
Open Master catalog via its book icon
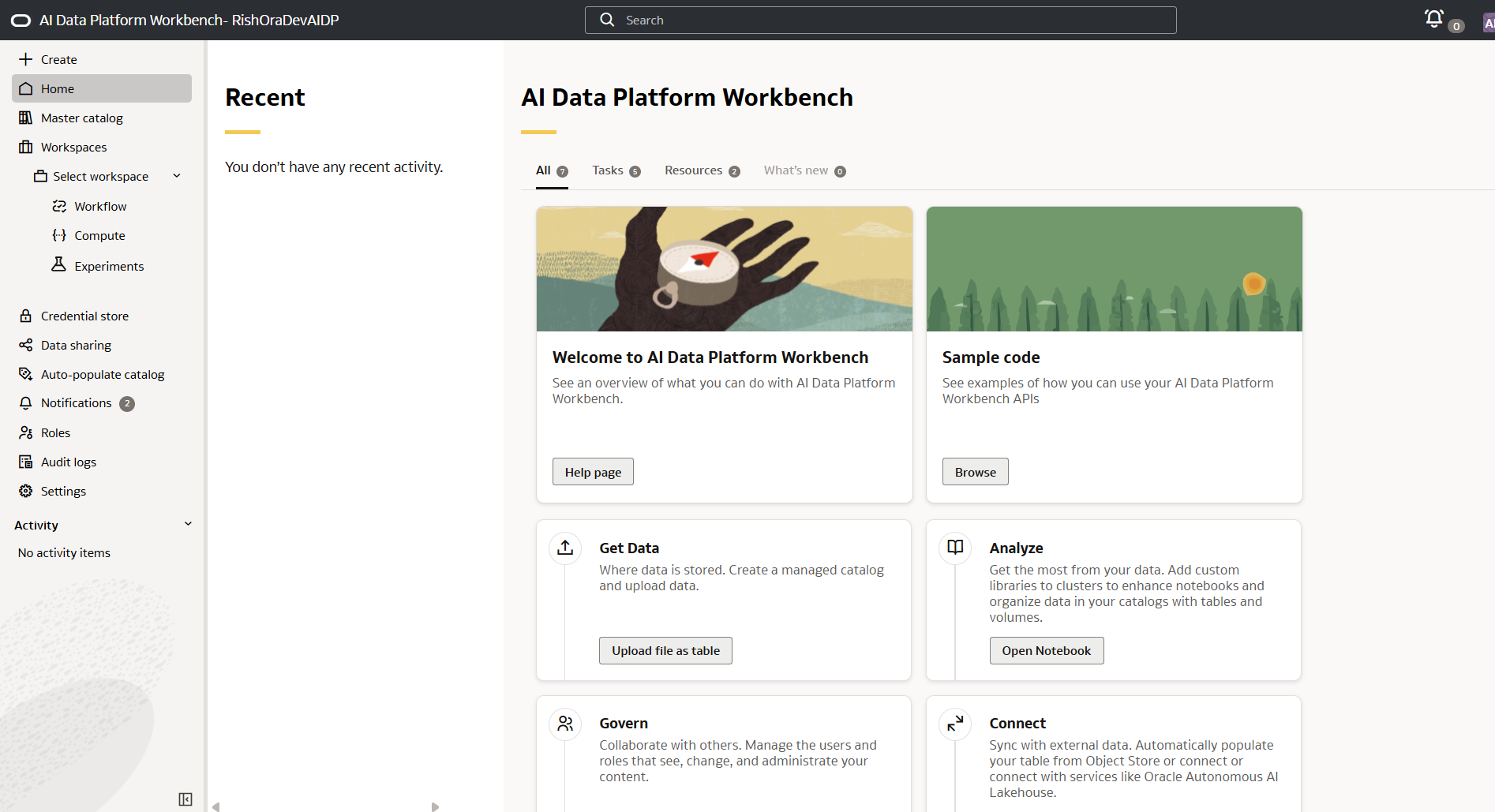[x=26, y=118]
